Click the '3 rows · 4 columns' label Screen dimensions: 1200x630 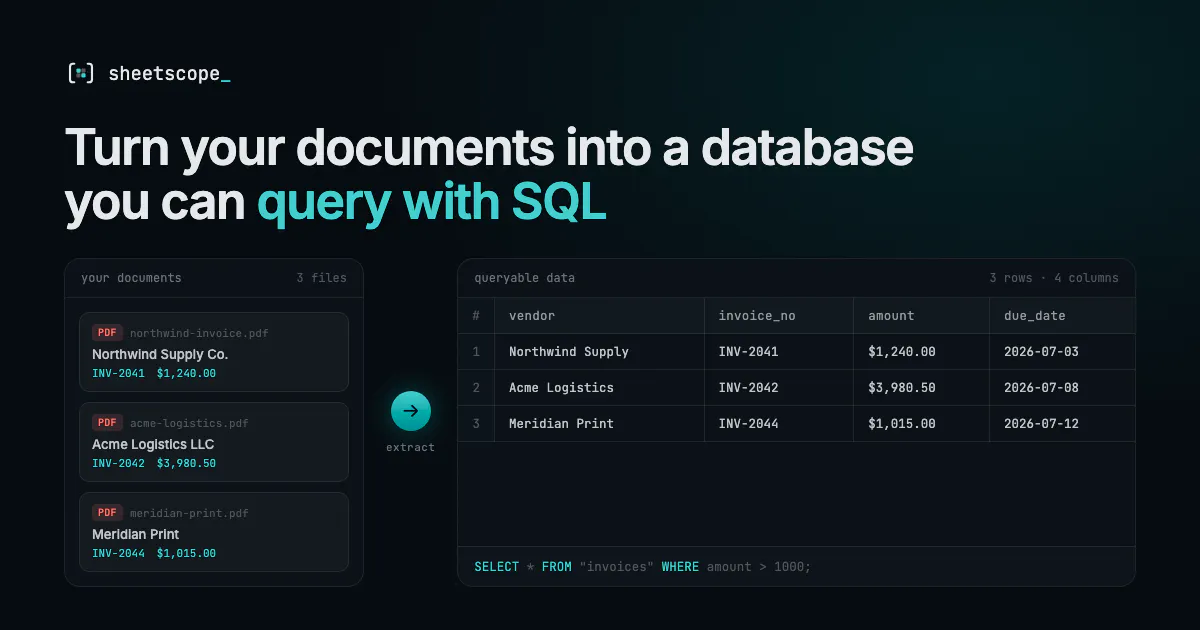tap(1054, 278)
